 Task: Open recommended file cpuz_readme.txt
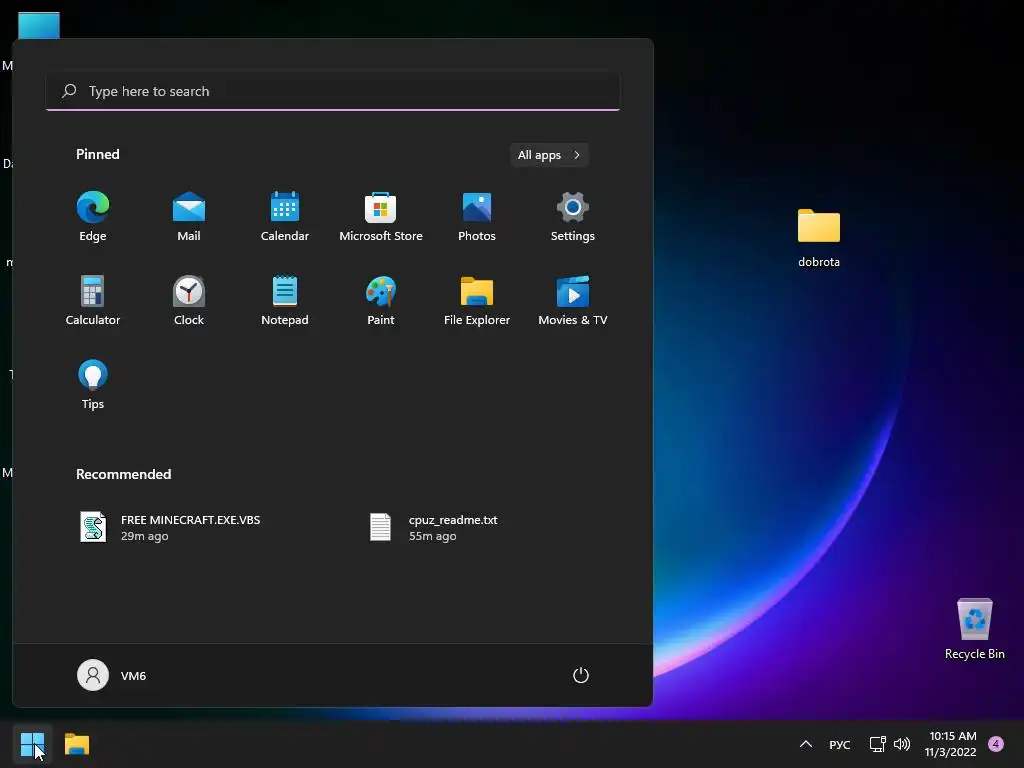[x=434, y=527]
